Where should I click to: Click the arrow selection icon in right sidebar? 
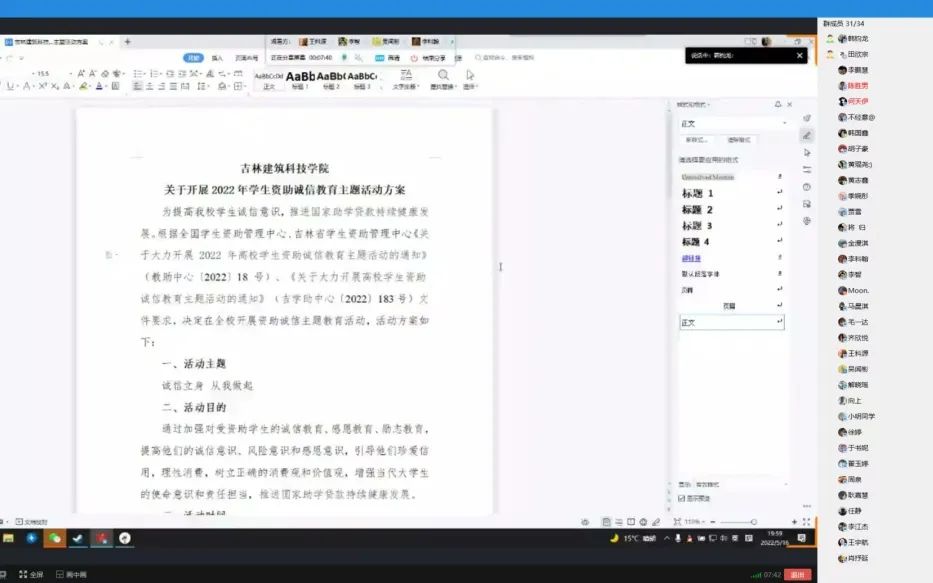806,152
